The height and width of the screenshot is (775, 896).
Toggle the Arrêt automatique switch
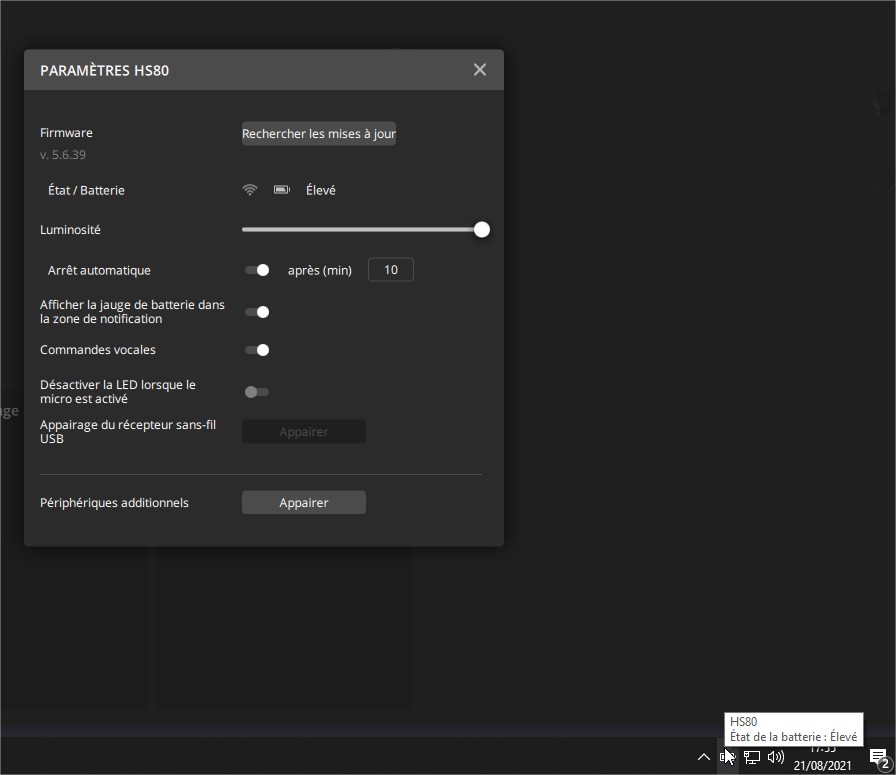click(257, 270)
